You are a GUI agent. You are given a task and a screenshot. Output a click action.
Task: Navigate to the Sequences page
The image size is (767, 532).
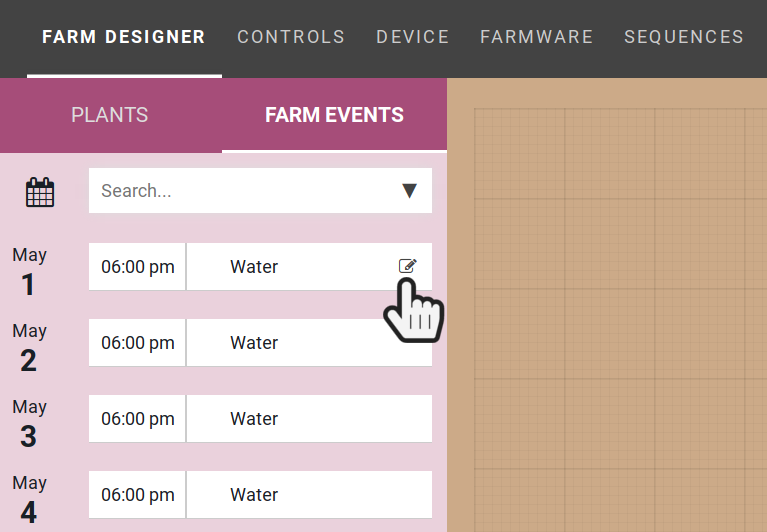point(684,37)
